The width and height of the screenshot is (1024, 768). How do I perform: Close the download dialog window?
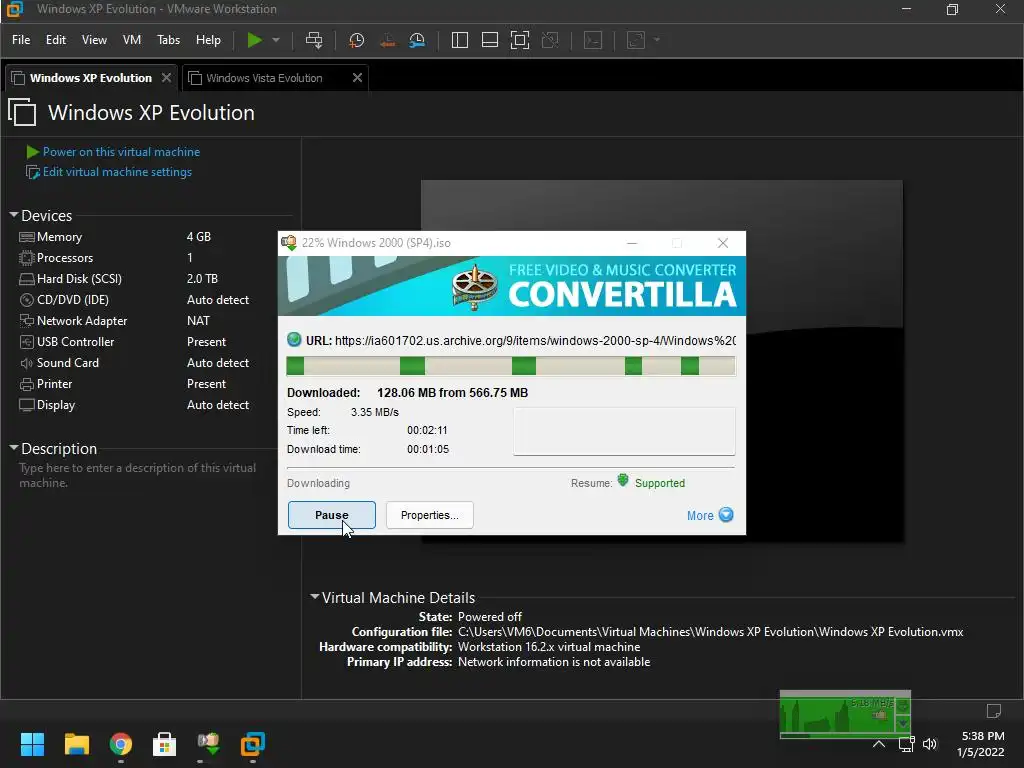coord(722,243)
